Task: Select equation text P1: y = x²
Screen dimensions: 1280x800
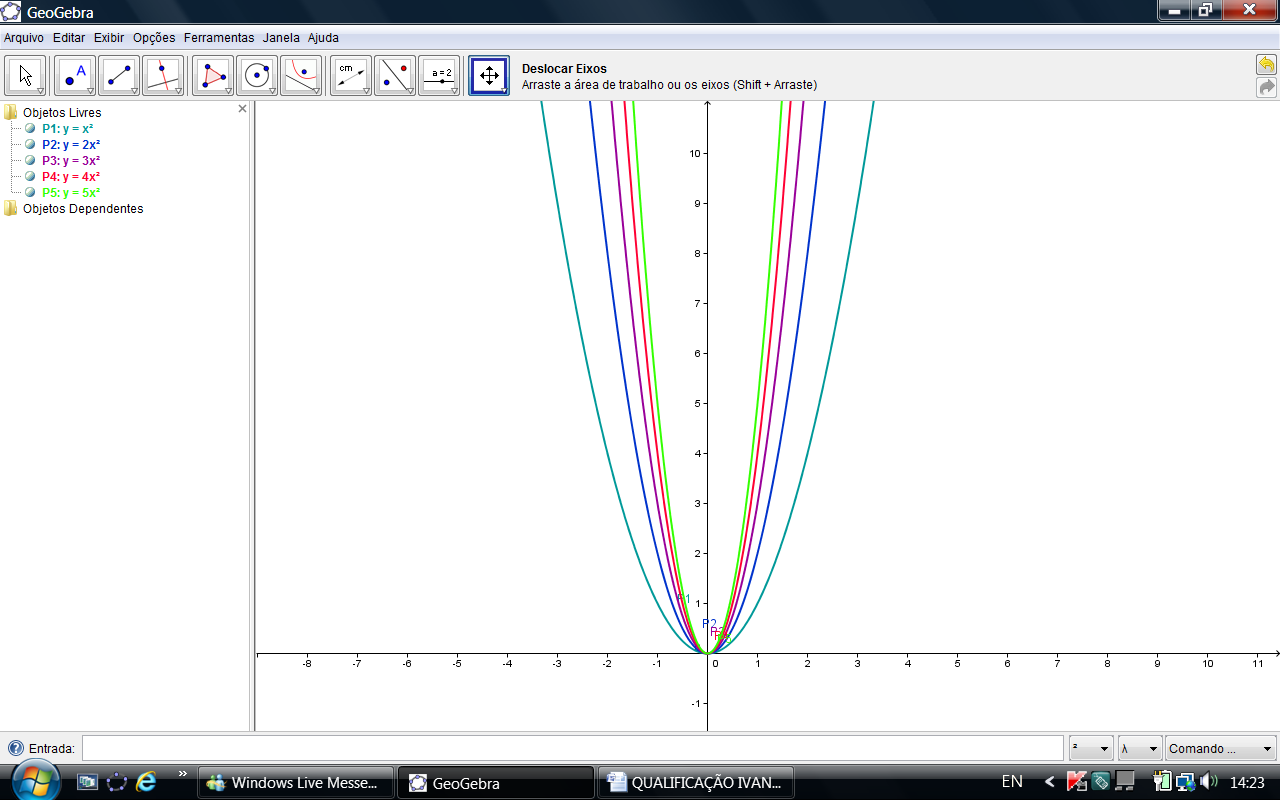Action: [x=67, y=129]
